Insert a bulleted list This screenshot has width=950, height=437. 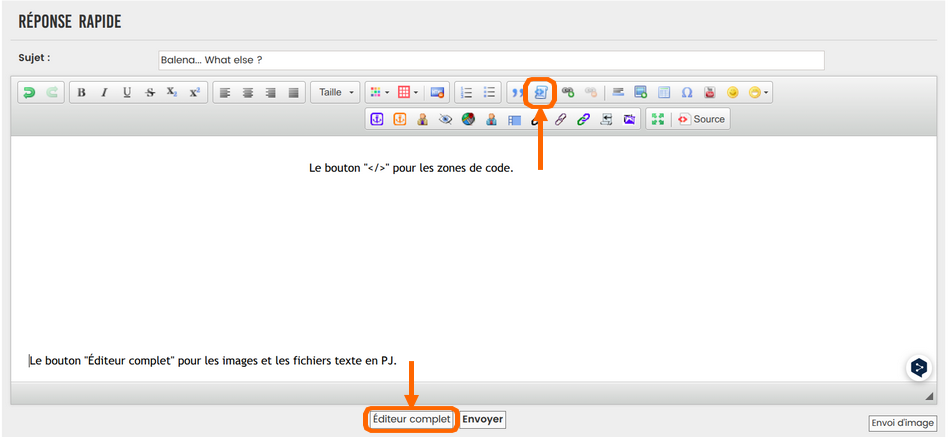[x=489, y=93]
